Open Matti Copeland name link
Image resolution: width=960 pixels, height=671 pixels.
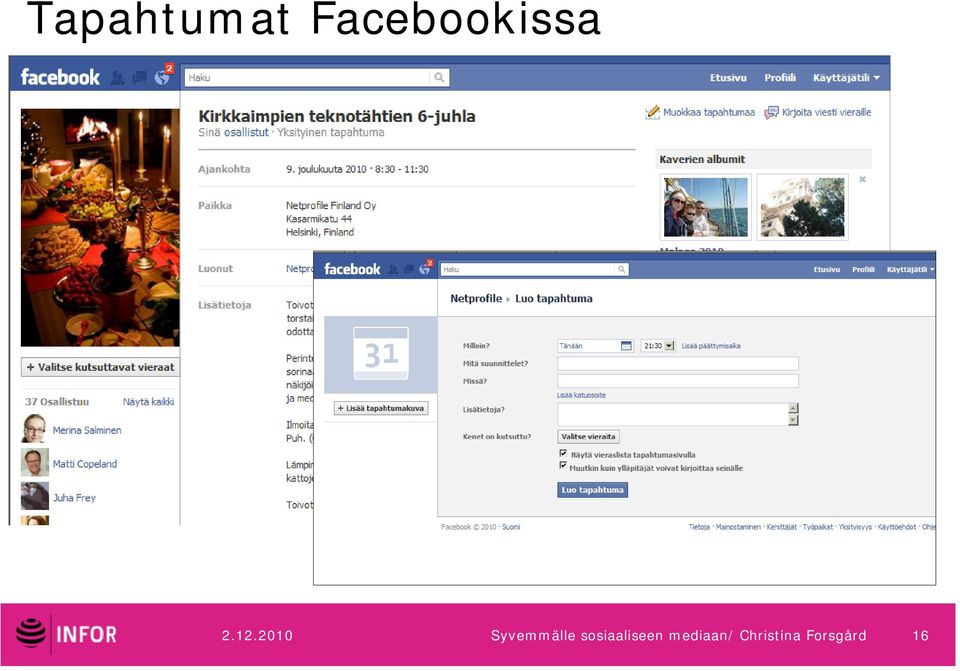coord(84,464)
